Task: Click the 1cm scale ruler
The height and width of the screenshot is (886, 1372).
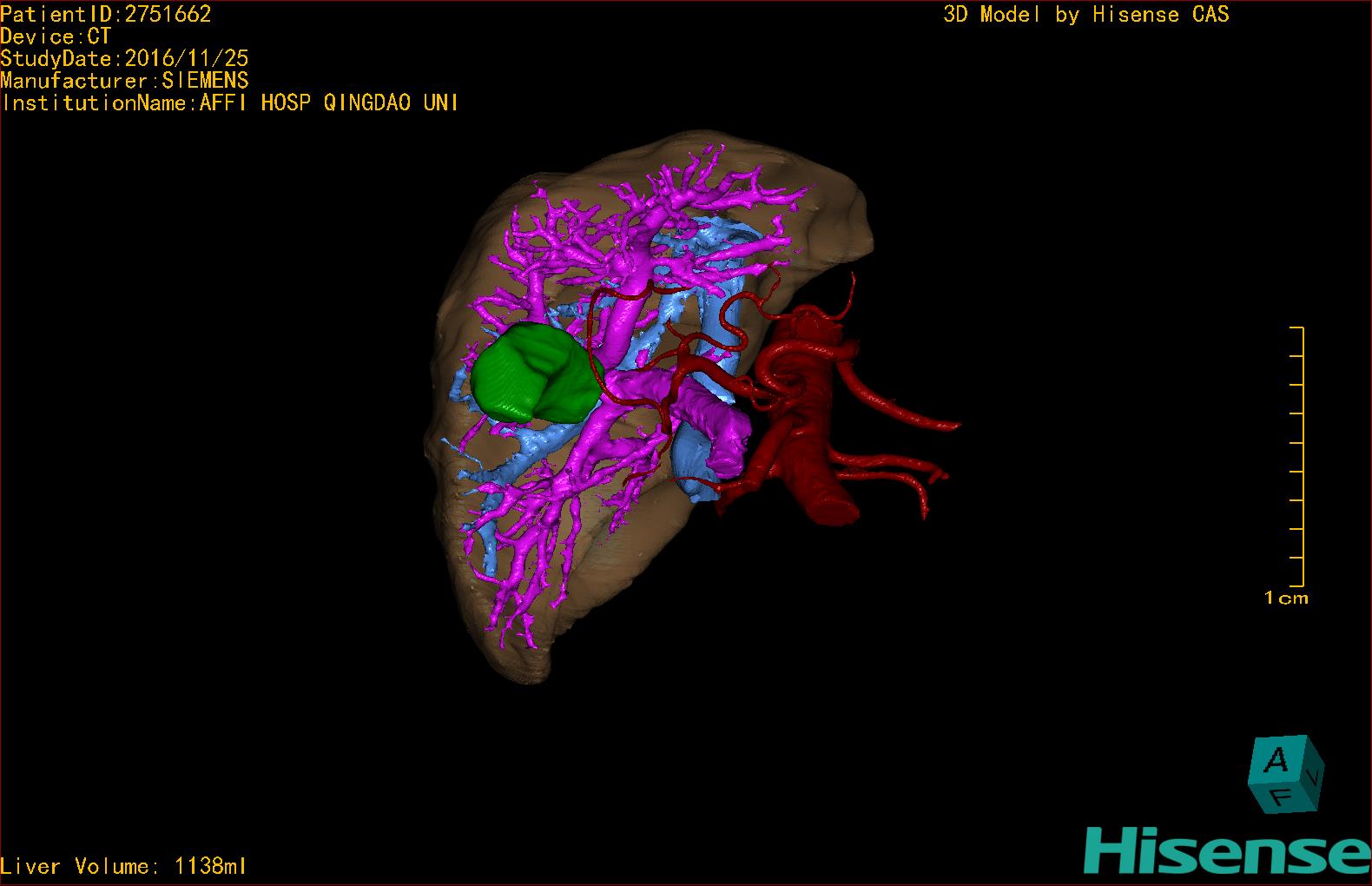Action: [x=1297, y=456]
